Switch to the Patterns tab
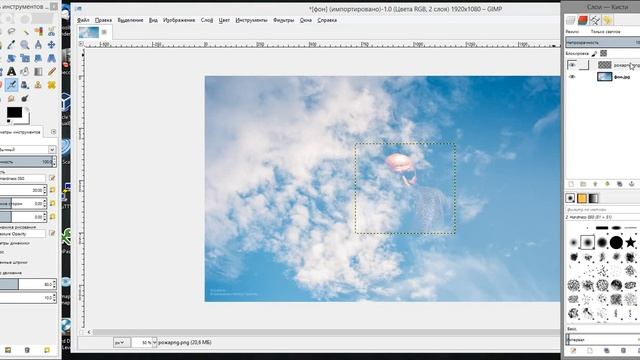This screenshot has height=360, width=640. point(582,198)
